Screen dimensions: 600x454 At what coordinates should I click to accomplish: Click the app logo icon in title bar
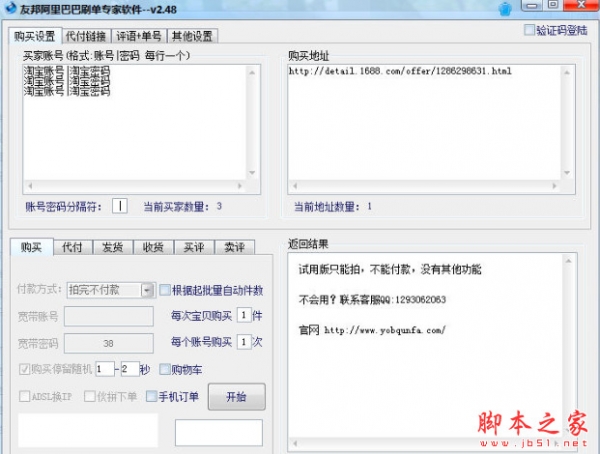pos(10,7)
